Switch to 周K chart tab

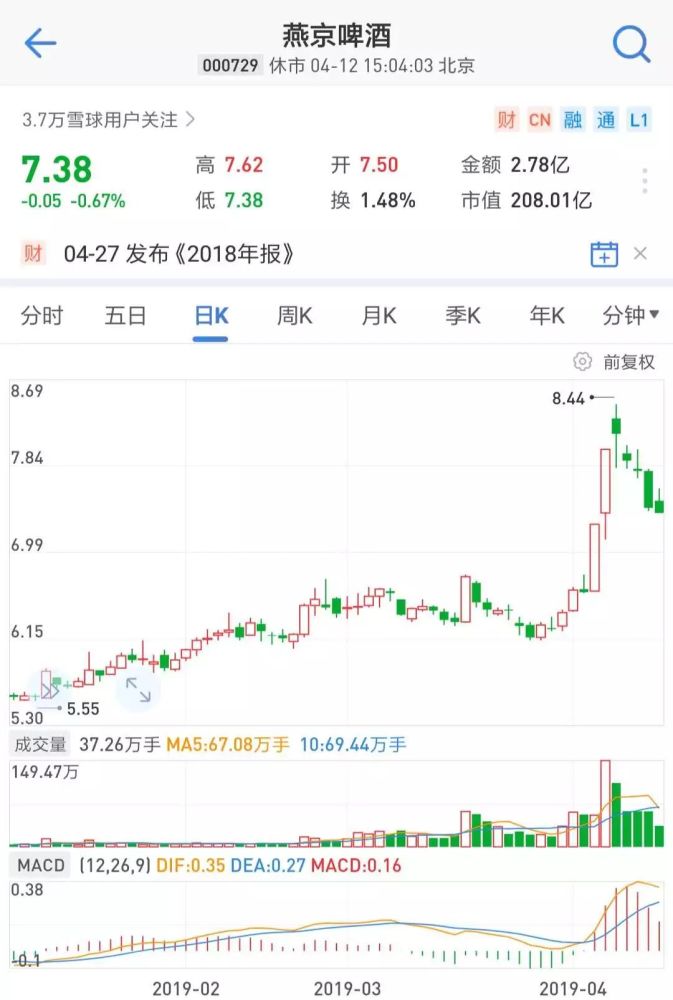[295, 316]
